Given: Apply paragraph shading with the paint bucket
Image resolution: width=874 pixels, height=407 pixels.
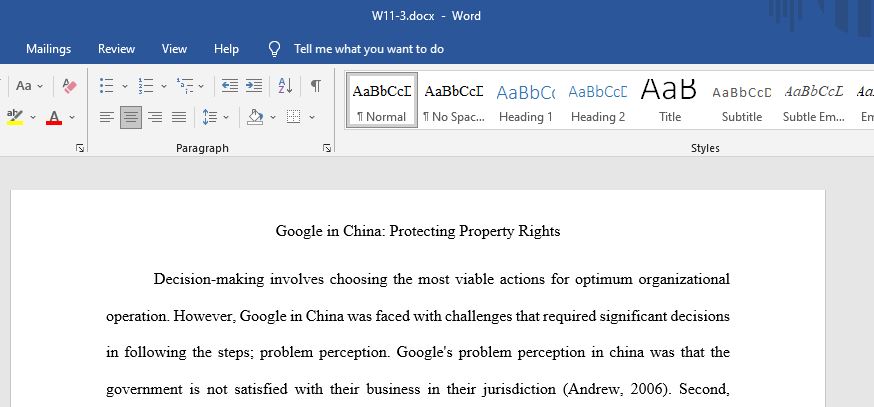Looking at the screenshot, I should coord(255,117).
